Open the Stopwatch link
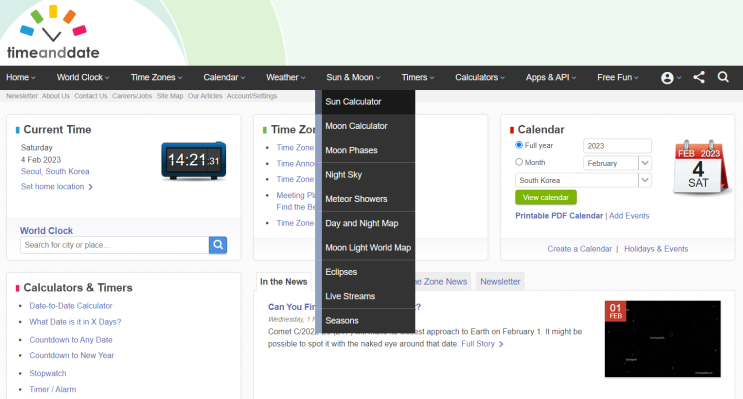 47,373
